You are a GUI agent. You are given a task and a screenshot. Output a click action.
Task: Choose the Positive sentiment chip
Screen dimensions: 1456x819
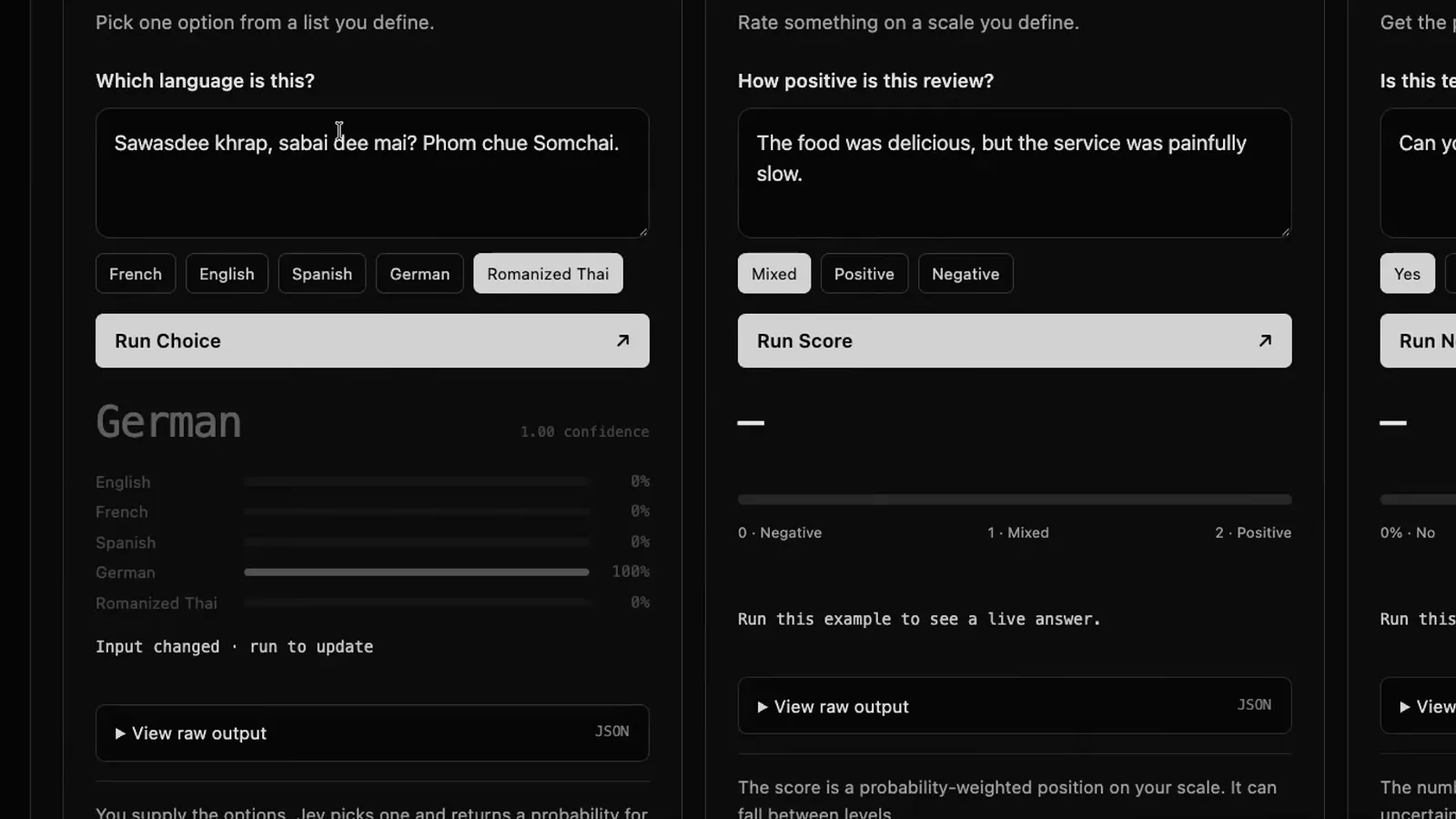click(x=864, y=273)
